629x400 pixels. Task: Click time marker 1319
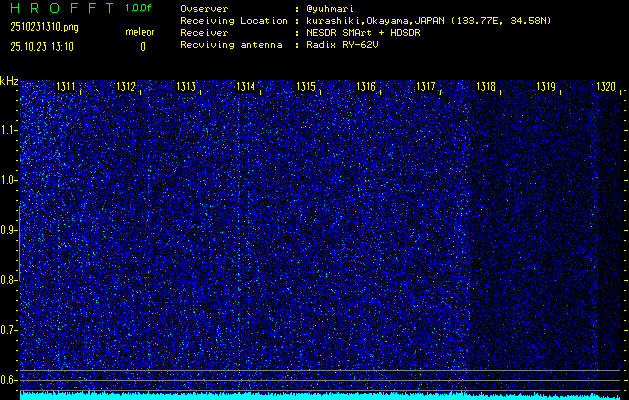tap(546, 87)
